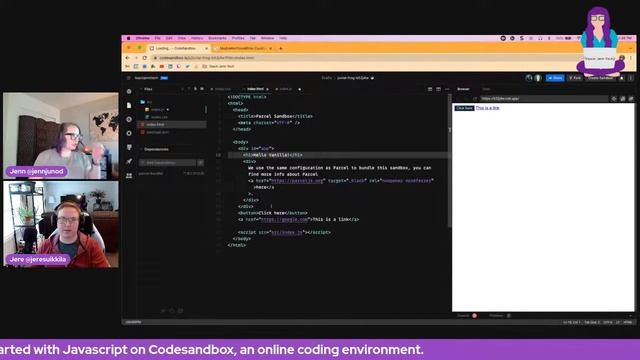640x360 pixels.
Task: Open the Chrome menu in the menu bar
Action: tap(142, 38)
